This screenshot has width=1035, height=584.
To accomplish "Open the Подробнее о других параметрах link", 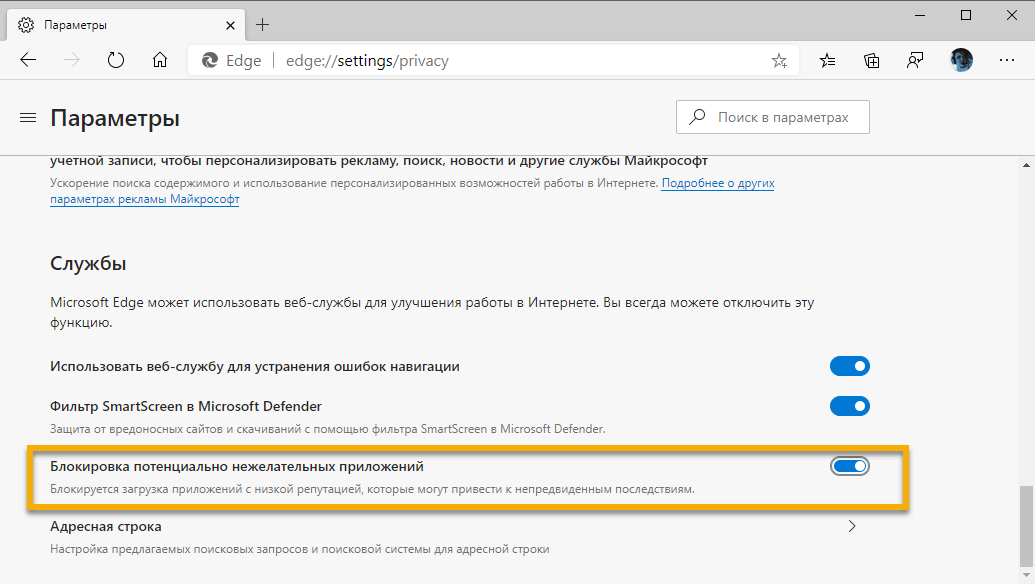I will [717, 184].
